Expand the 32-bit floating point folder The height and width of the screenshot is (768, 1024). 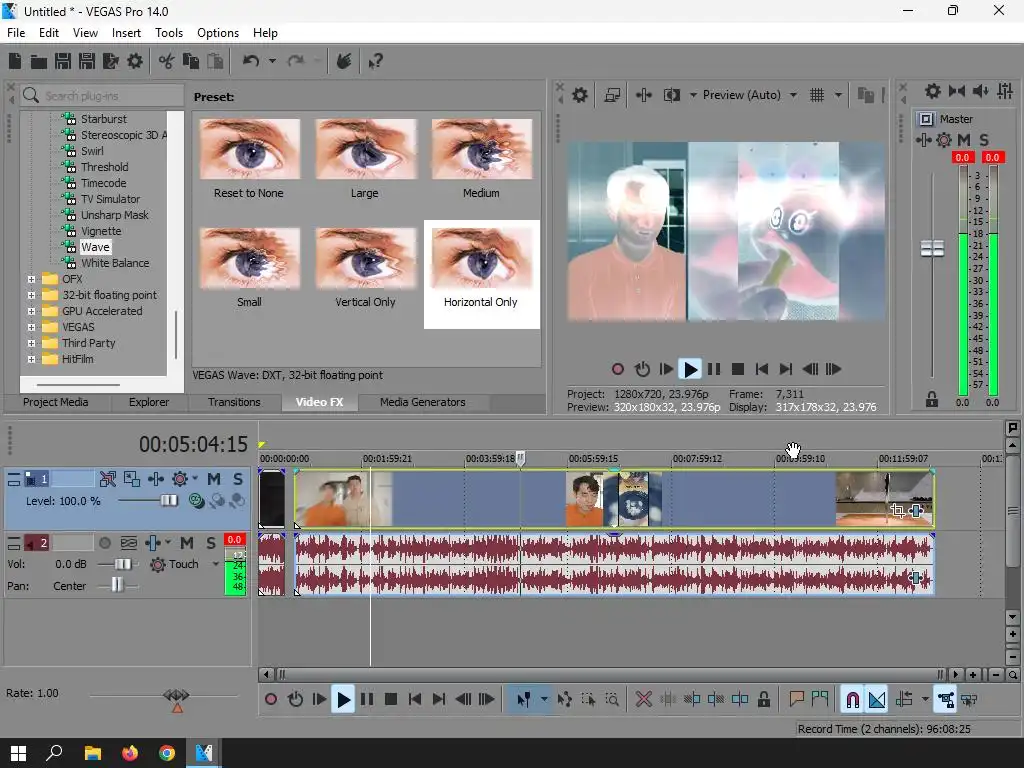tap(31, 295)
